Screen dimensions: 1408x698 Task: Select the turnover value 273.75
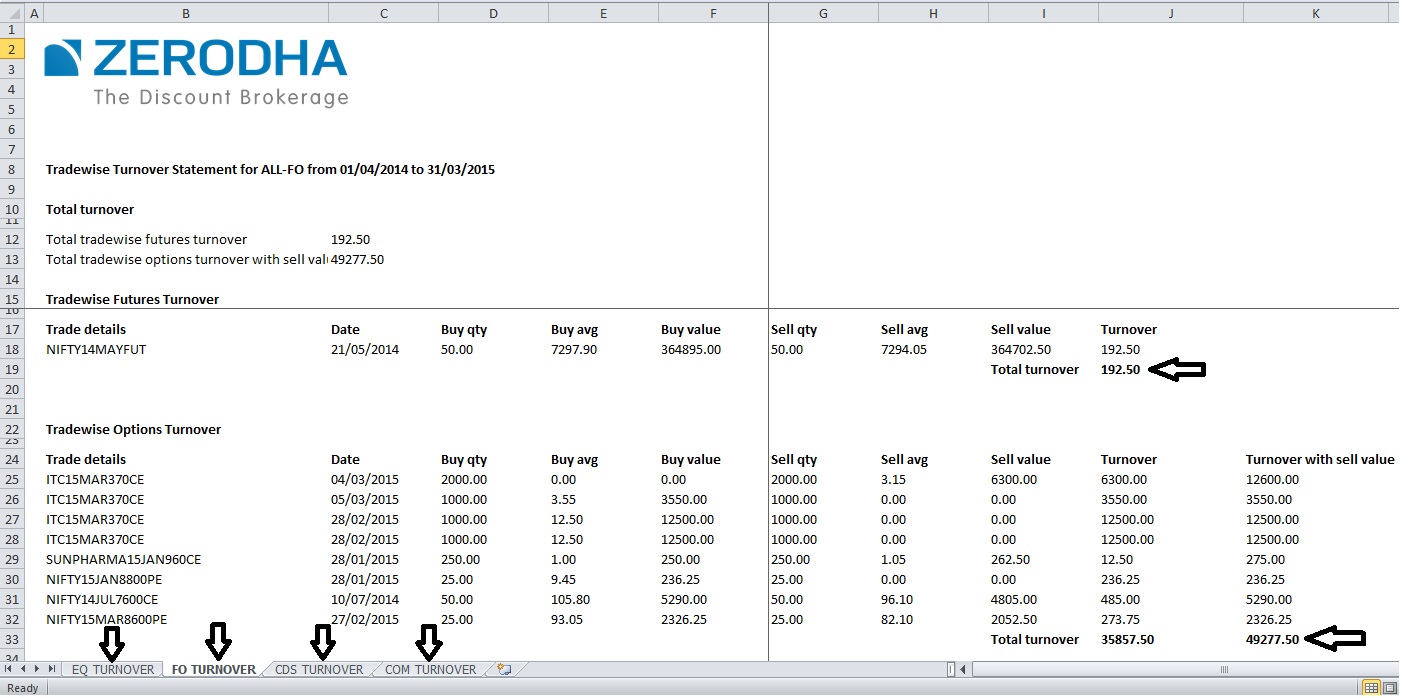(1120, 619)
